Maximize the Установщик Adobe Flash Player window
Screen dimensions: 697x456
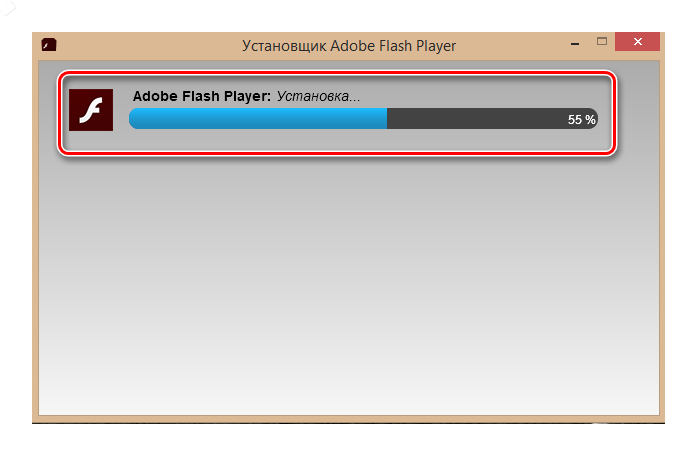coord(602,41)
